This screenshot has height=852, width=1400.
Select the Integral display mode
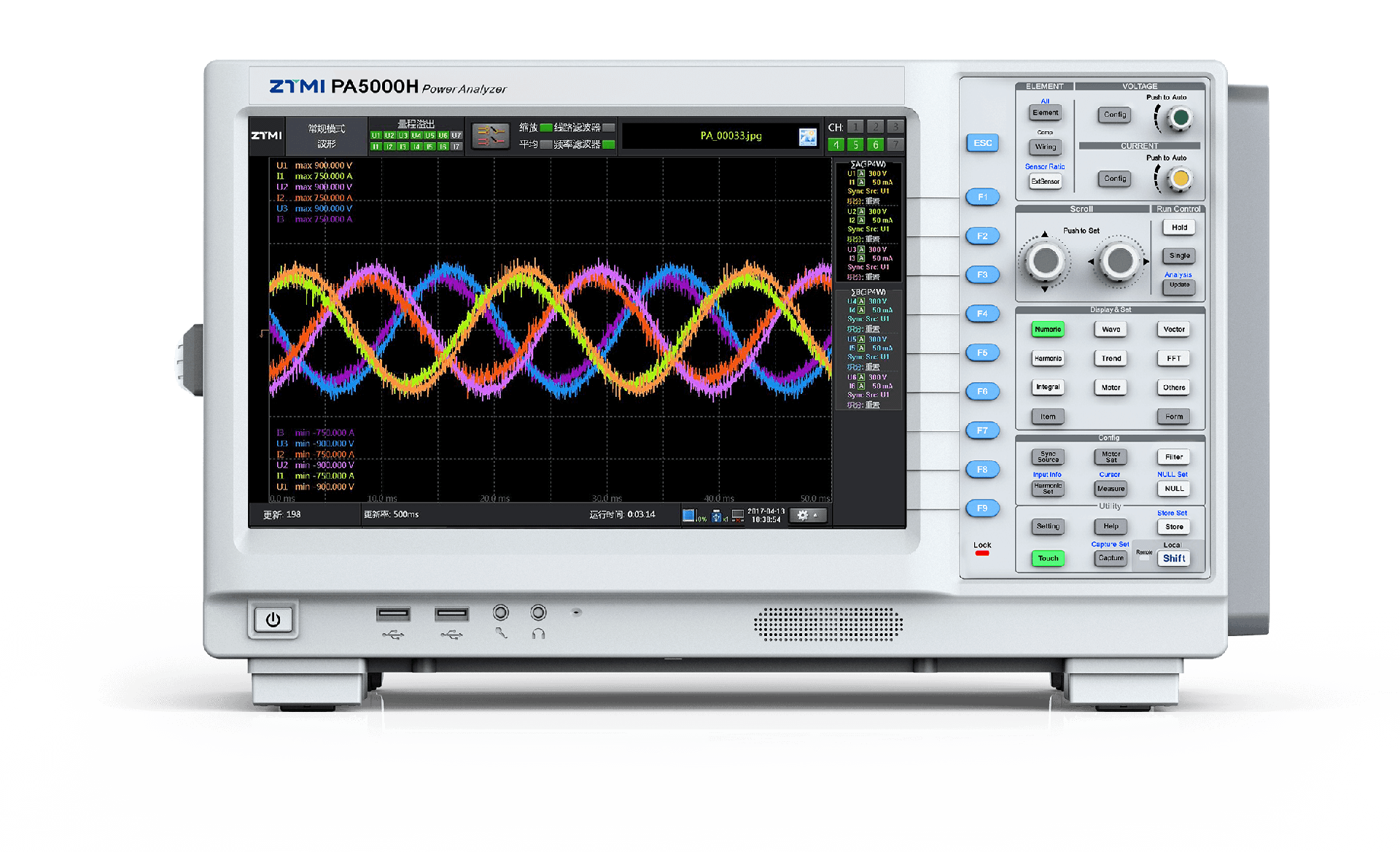(1048, 387)
